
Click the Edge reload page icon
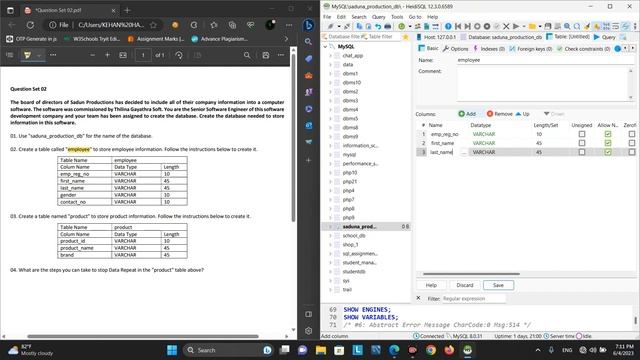click(x=30, y=25)
